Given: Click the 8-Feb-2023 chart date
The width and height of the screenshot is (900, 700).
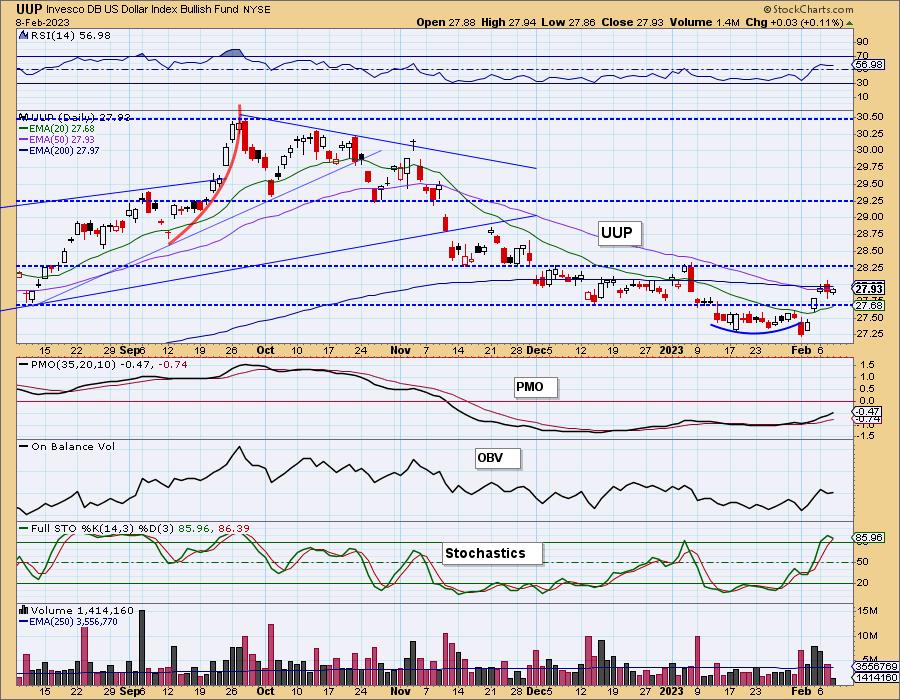Looking at the screenshot, I should point(43,22).
